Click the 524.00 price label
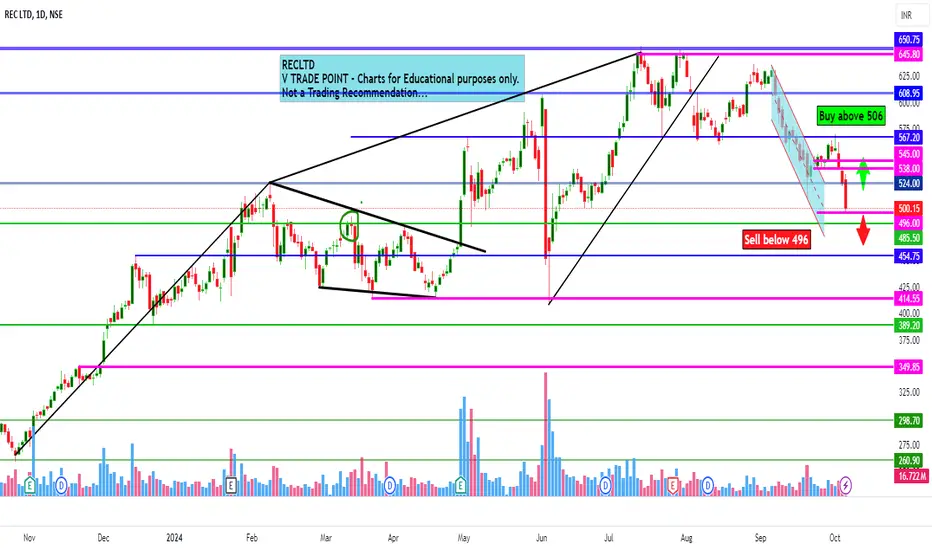This screenshot has height=550, width=932. point(909,184)
